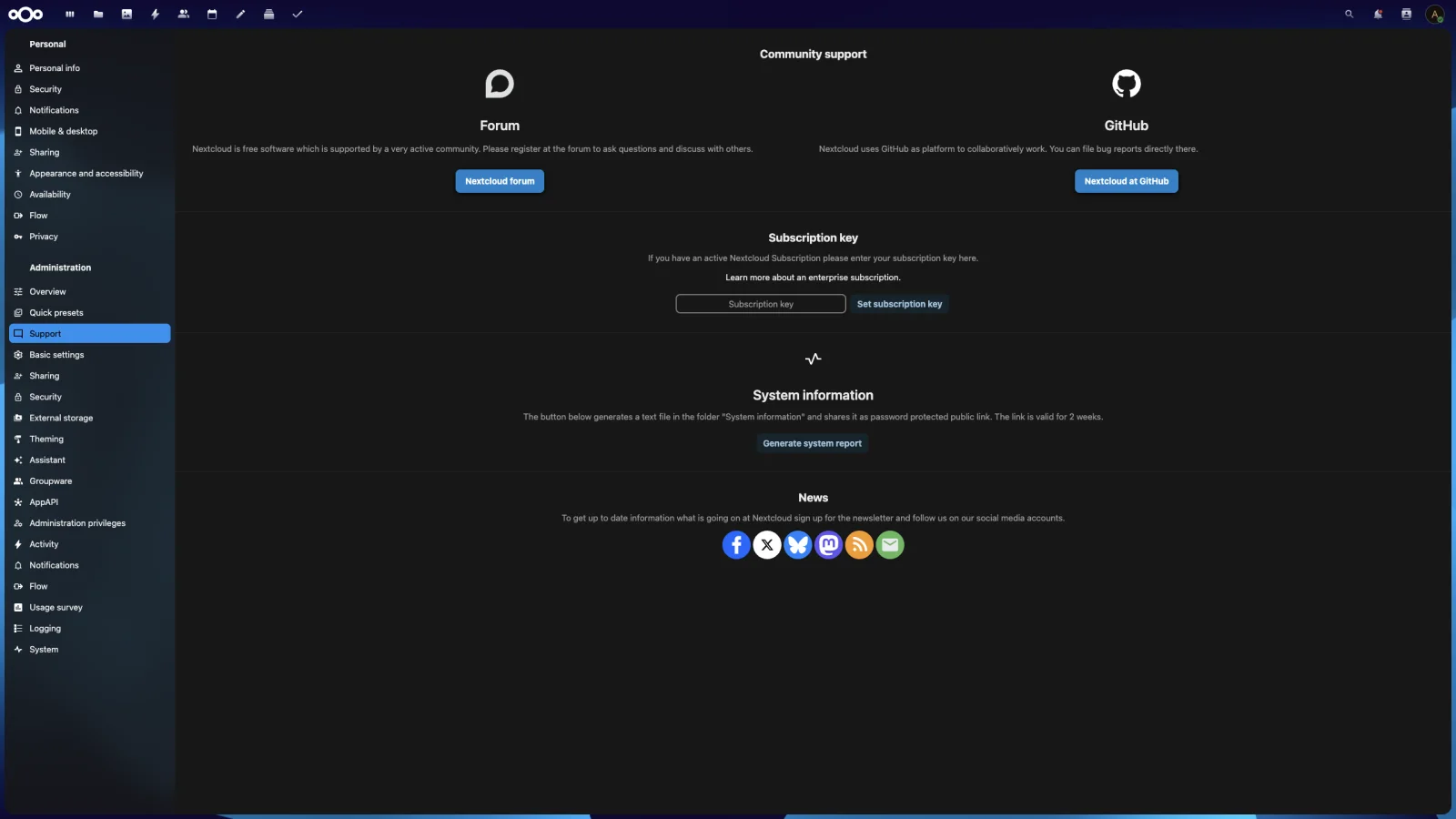Open Nextcloud's Facebook page icon
The image size is (1456, 819).
tap(736, 545)
